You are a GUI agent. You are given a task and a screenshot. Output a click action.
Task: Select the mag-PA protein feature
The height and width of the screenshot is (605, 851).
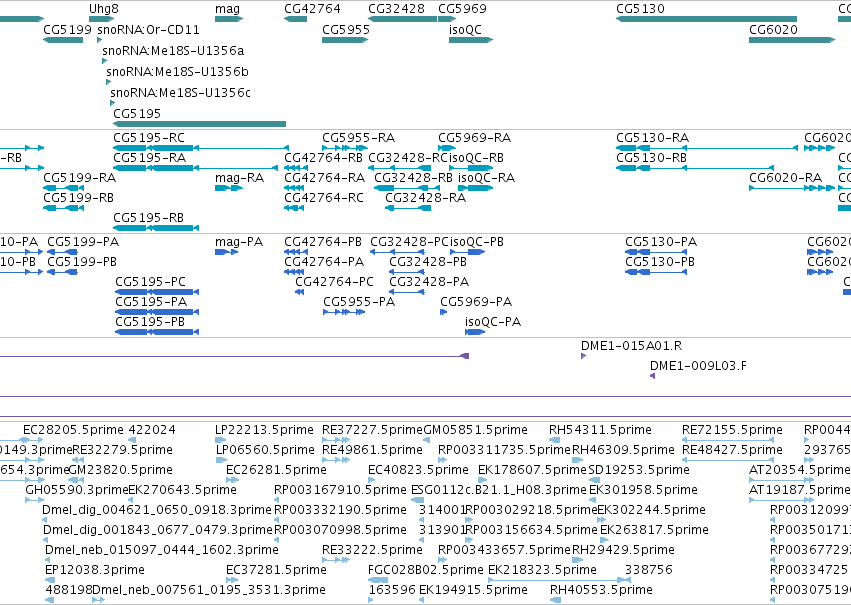click(226, 252)
